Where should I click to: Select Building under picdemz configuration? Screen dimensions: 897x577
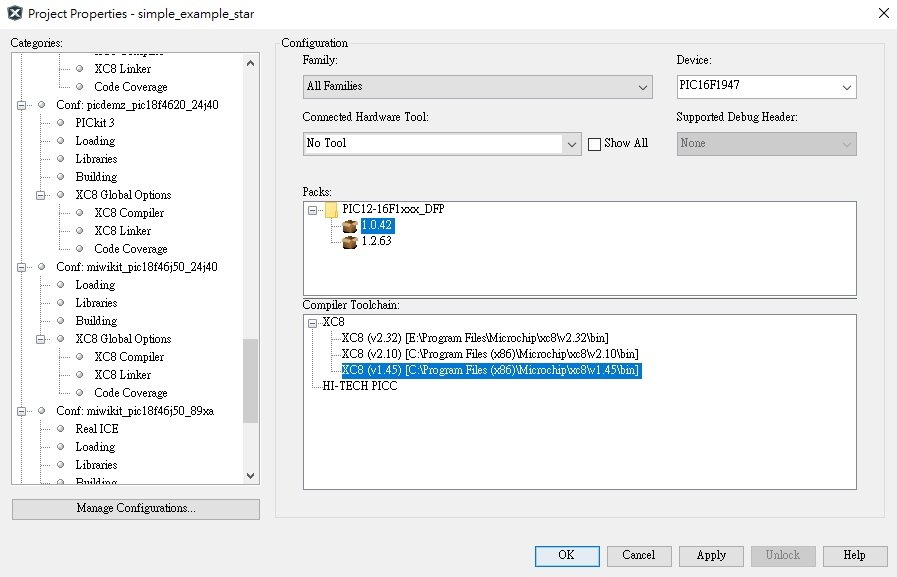pyautogui.click(x=96, y=177)
